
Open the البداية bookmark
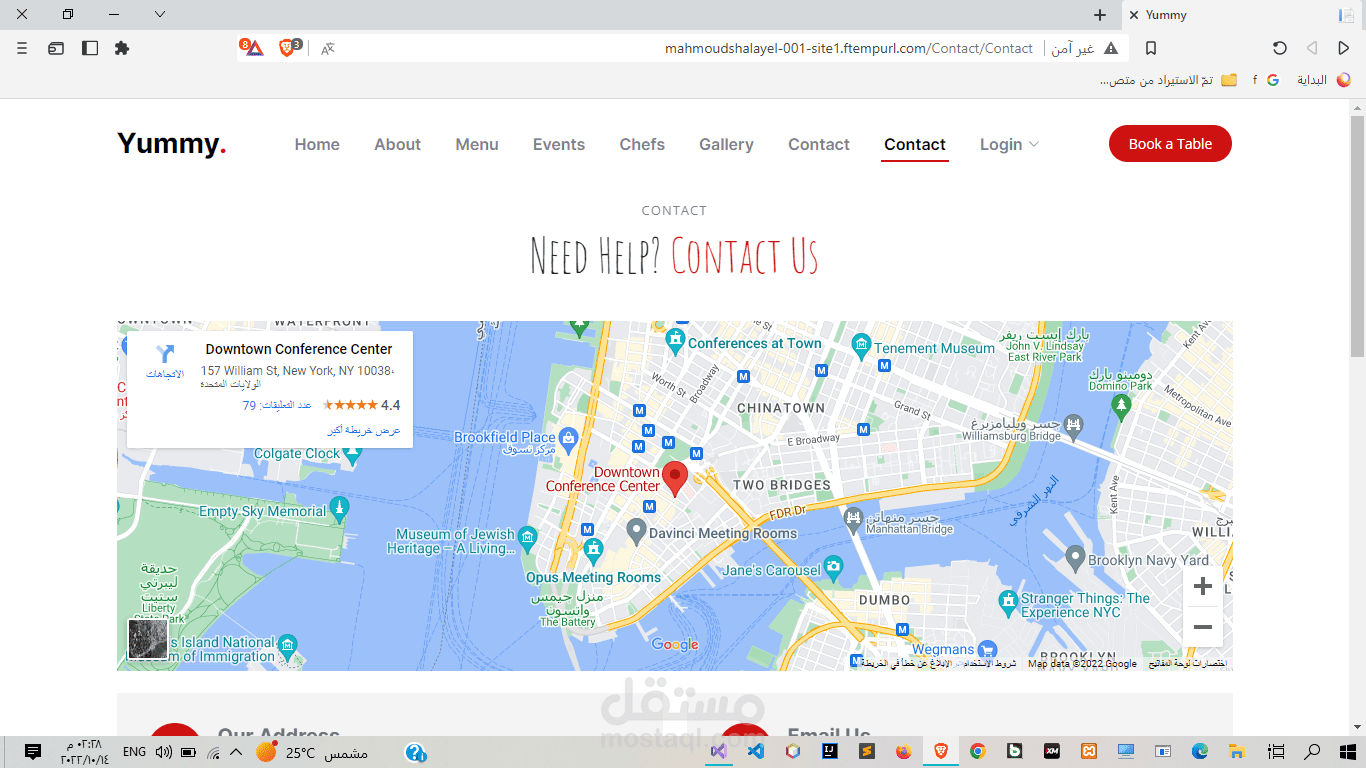coord(1324,80)
